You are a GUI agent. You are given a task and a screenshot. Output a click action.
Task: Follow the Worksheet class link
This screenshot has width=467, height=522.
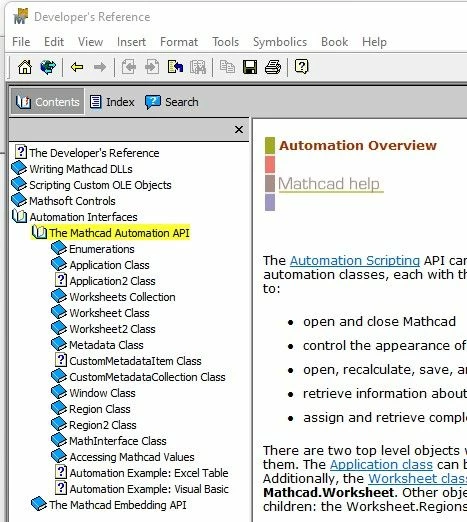click(418, 478)
